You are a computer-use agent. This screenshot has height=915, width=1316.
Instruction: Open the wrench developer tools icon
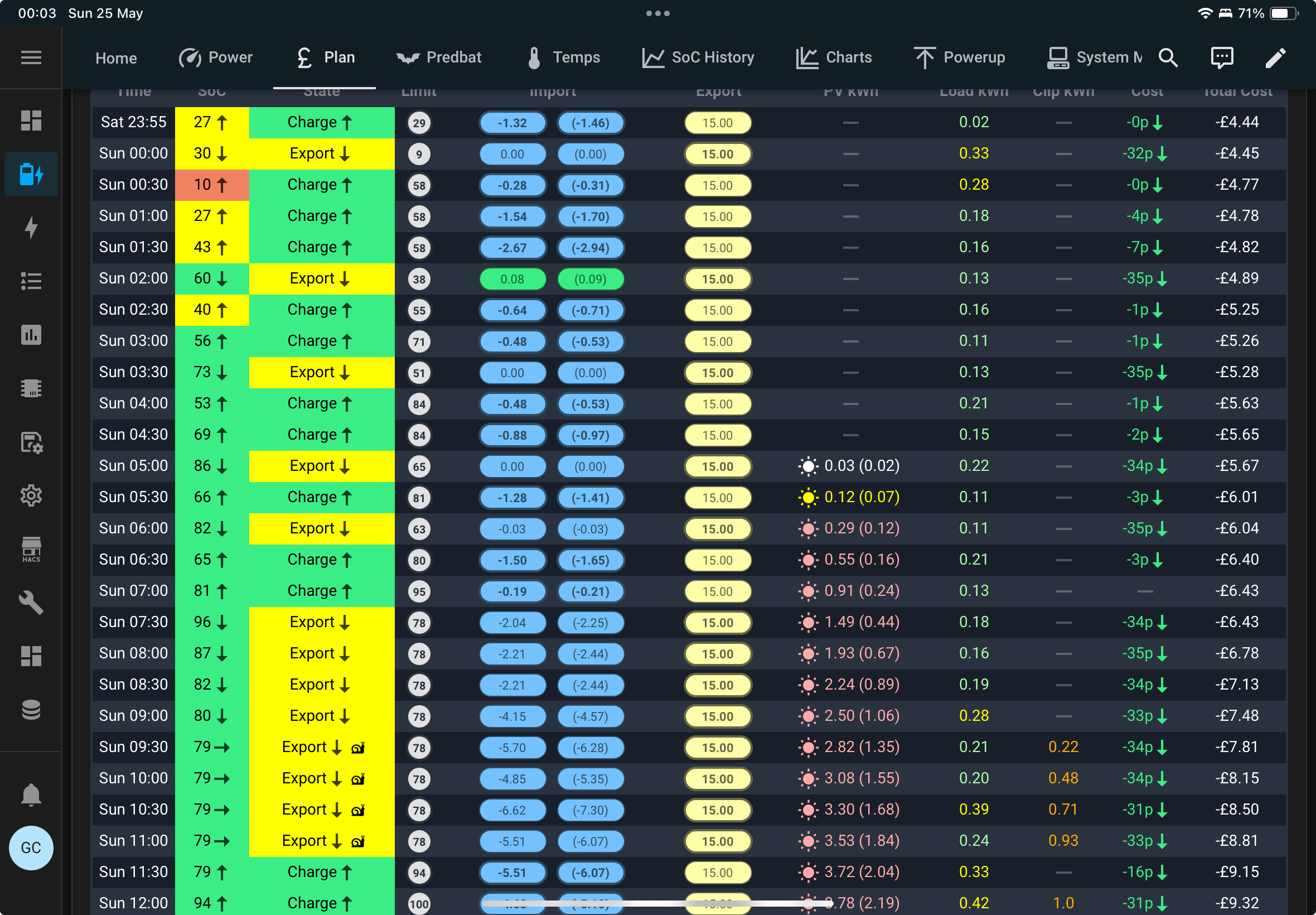31,603
